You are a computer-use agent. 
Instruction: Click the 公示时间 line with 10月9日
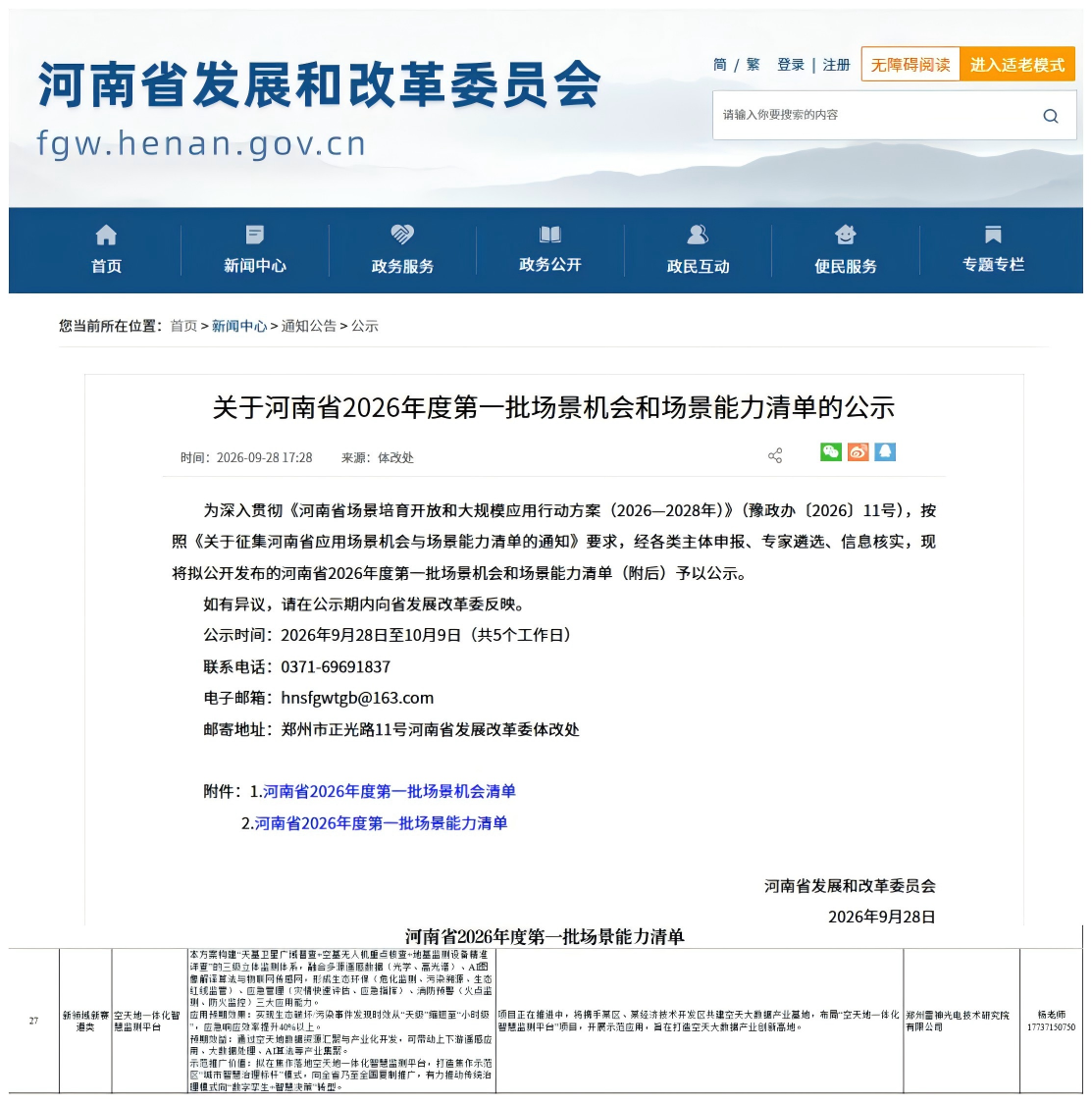[387, 635]
